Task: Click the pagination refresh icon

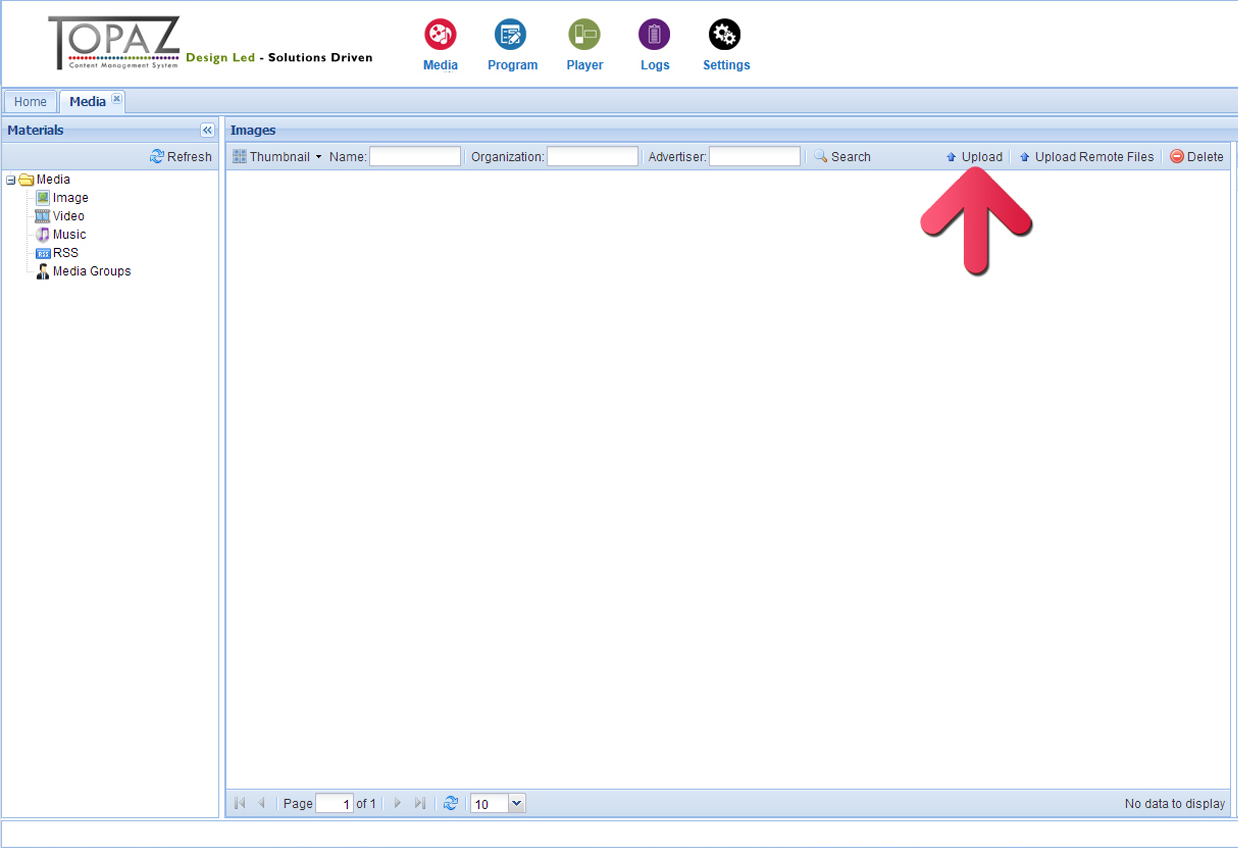Action: [451, 803]
